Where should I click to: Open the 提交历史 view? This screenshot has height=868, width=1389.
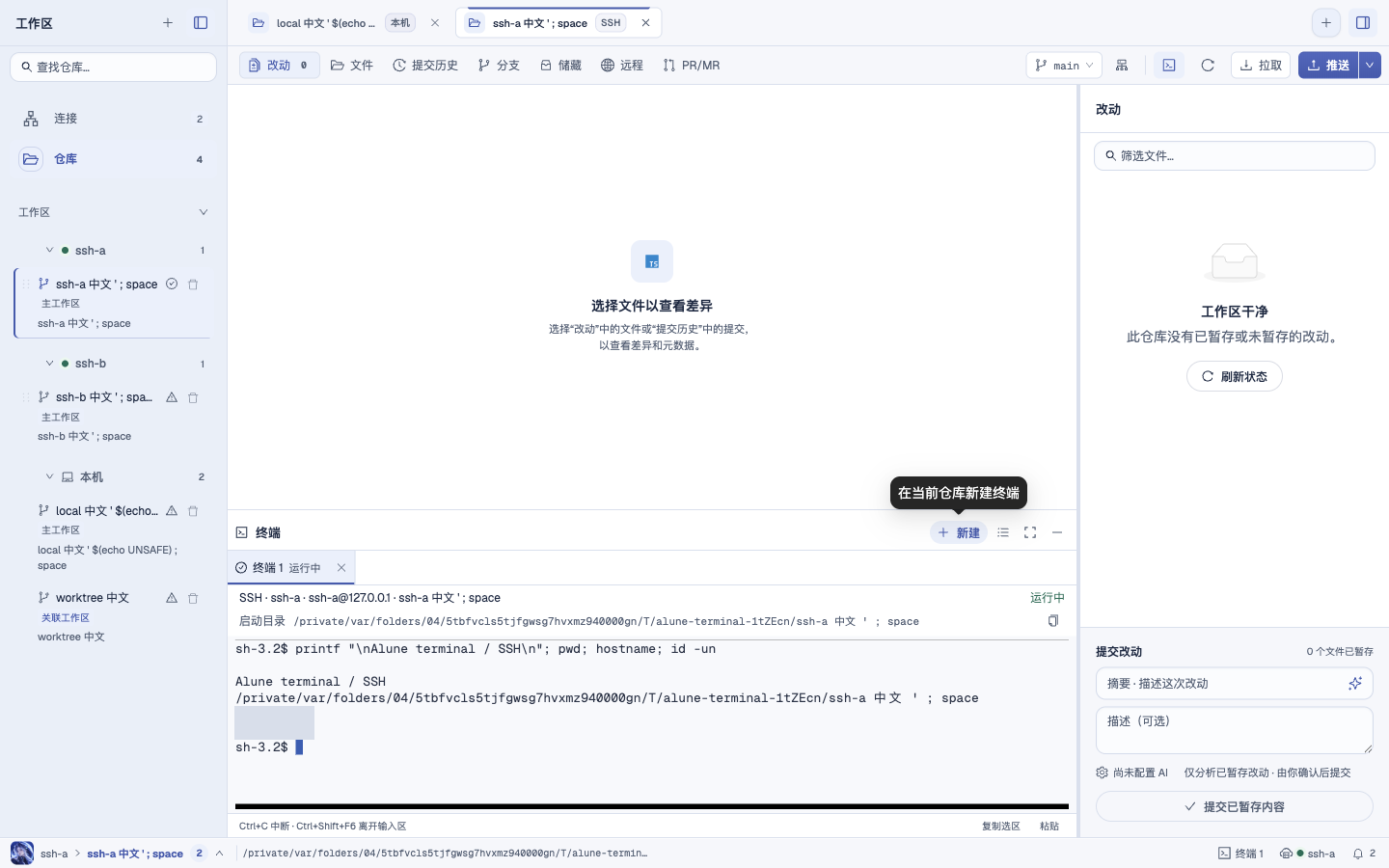(425, 66)
